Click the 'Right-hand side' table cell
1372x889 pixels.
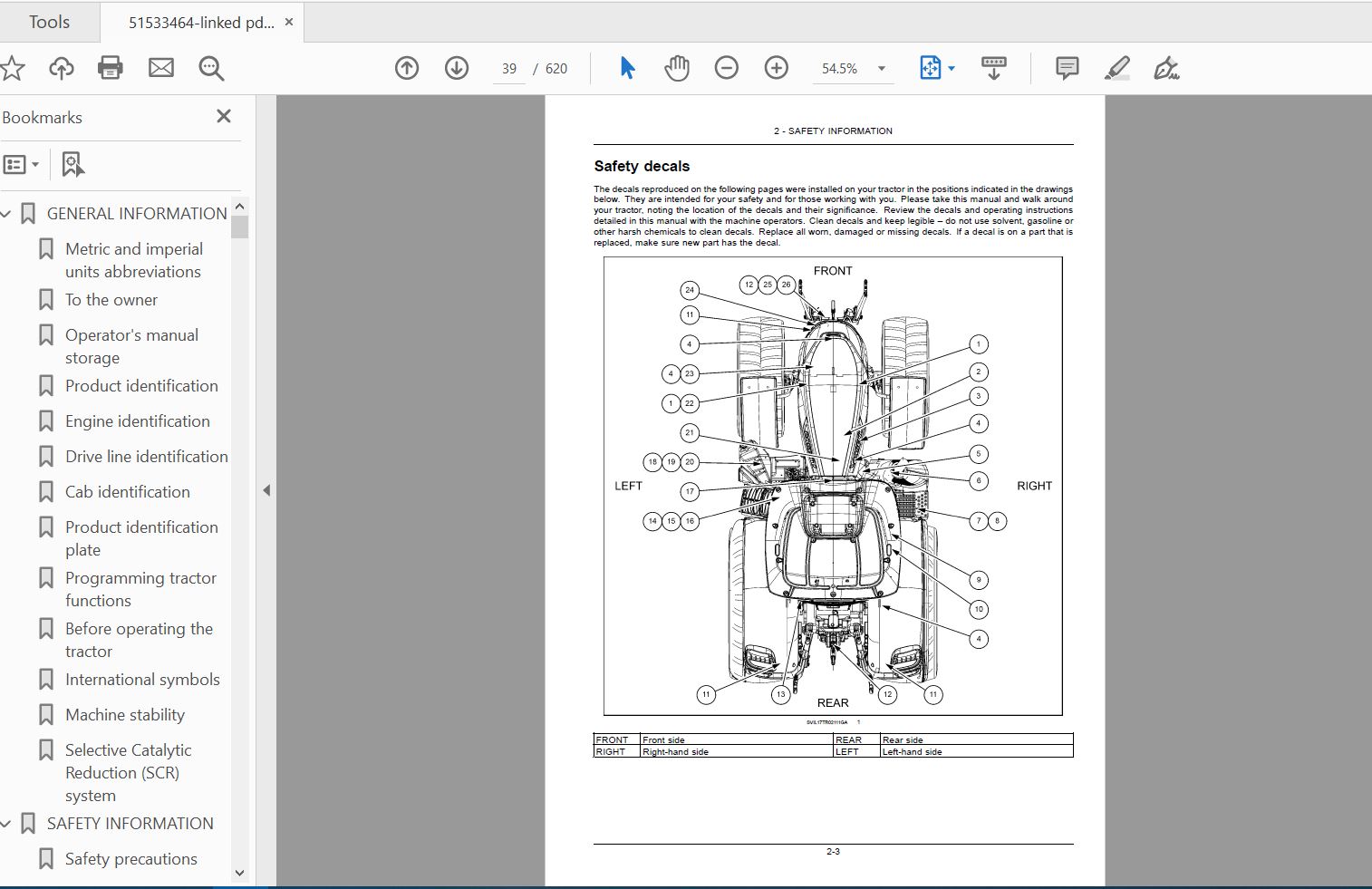(x=737, y=751)
